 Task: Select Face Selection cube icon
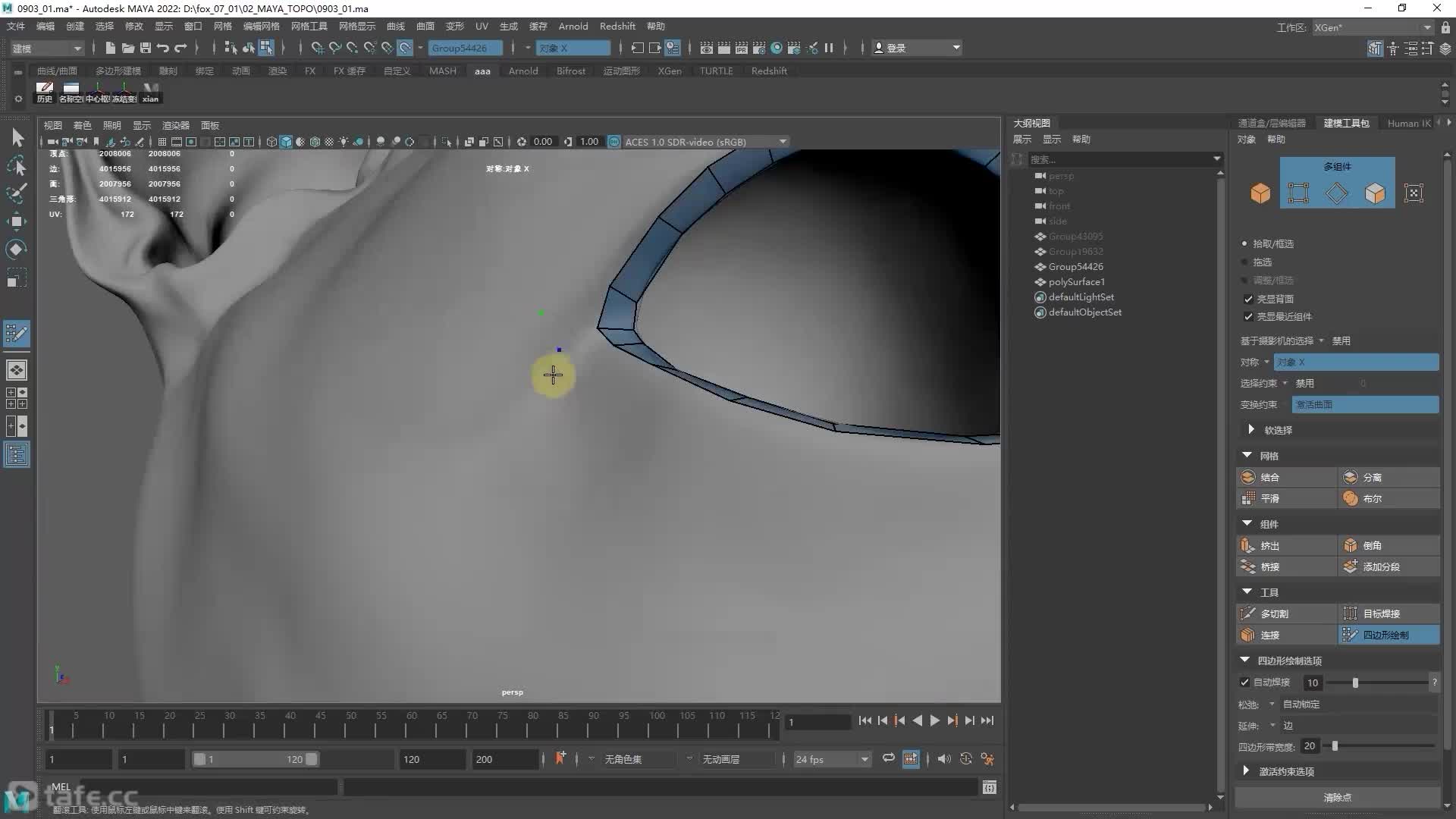[1375, 193]
